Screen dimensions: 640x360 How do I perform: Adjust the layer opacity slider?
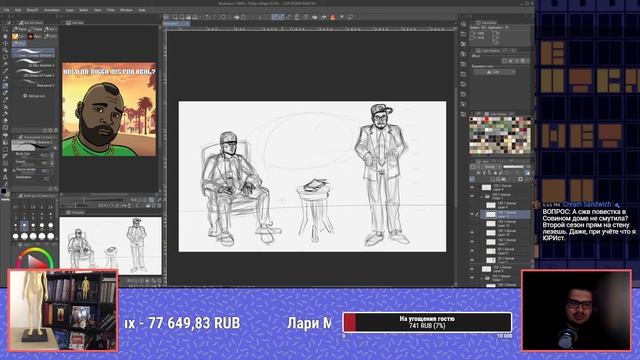tap(513, 167)
